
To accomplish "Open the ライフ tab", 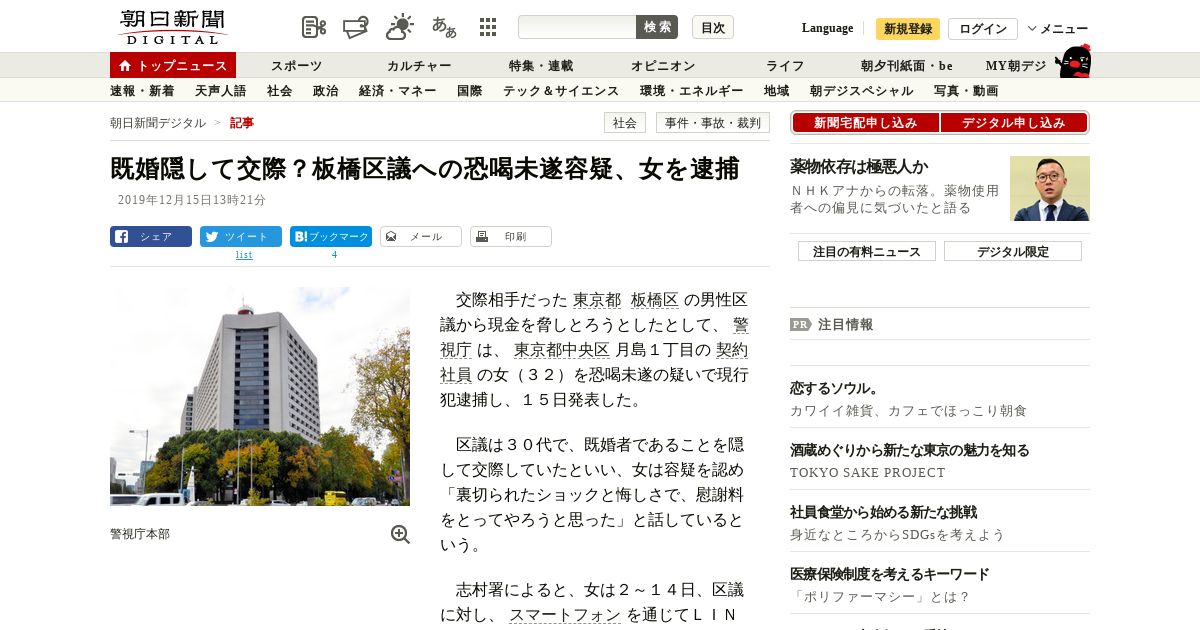I will (785, 66).
